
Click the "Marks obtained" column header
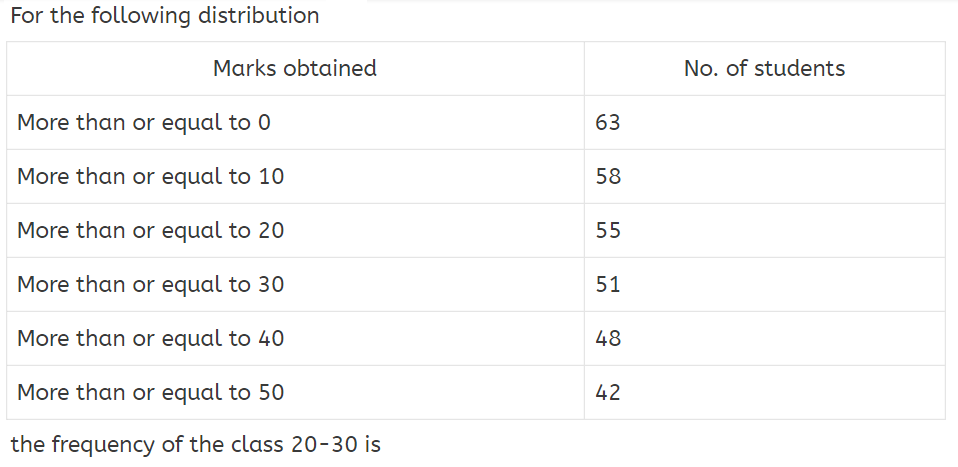point(295,69)
